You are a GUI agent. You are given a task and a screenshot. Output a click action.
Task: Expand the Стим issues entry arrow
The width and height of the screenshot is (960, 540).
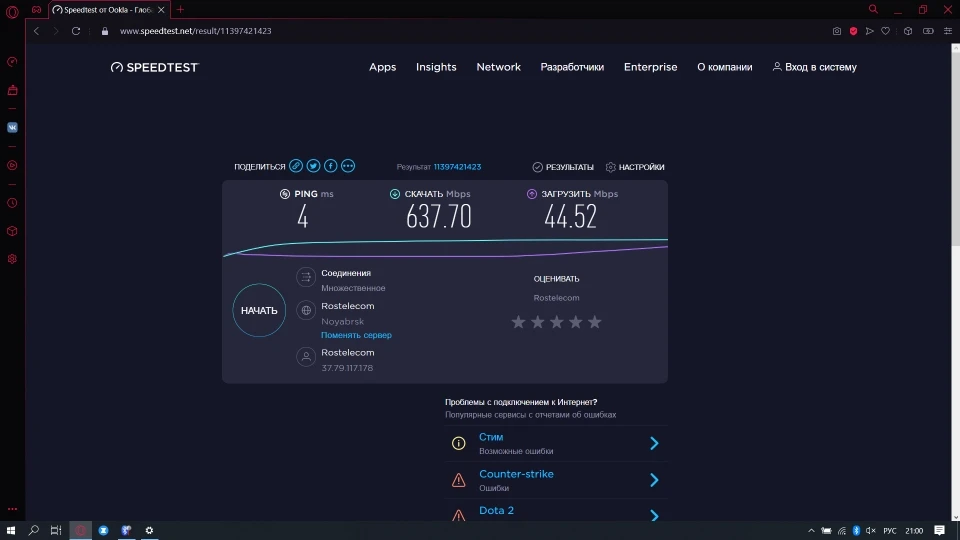point(654,443)
